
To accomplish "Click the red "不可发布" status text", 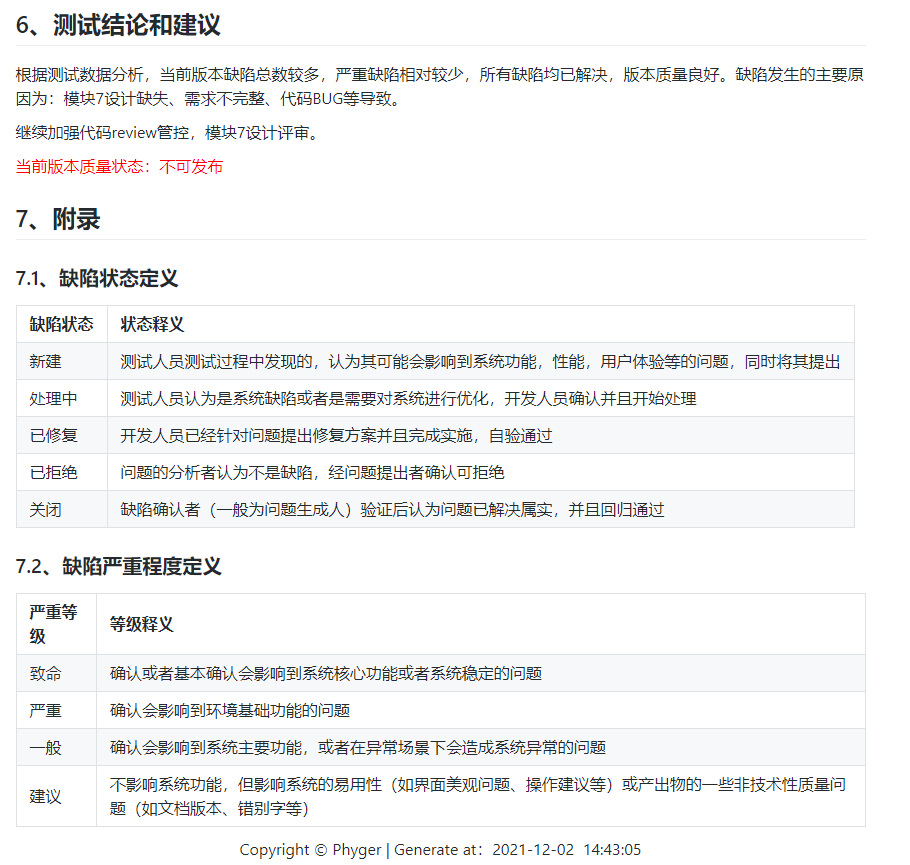I will [190, 166].
